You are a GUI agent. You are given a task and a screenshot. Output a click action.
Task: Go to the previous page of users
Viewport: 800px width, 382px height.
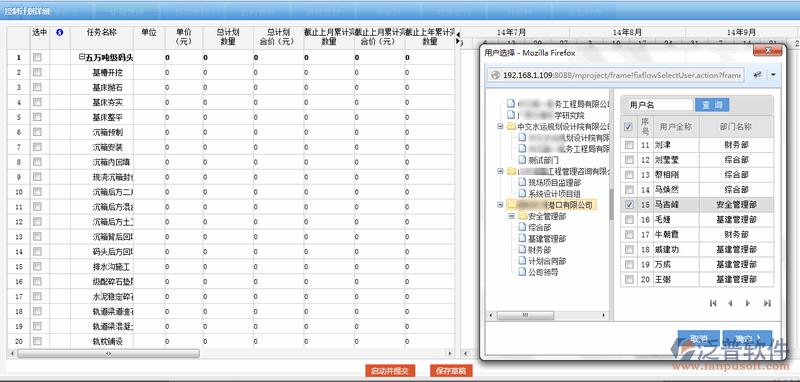click(731, 303)
